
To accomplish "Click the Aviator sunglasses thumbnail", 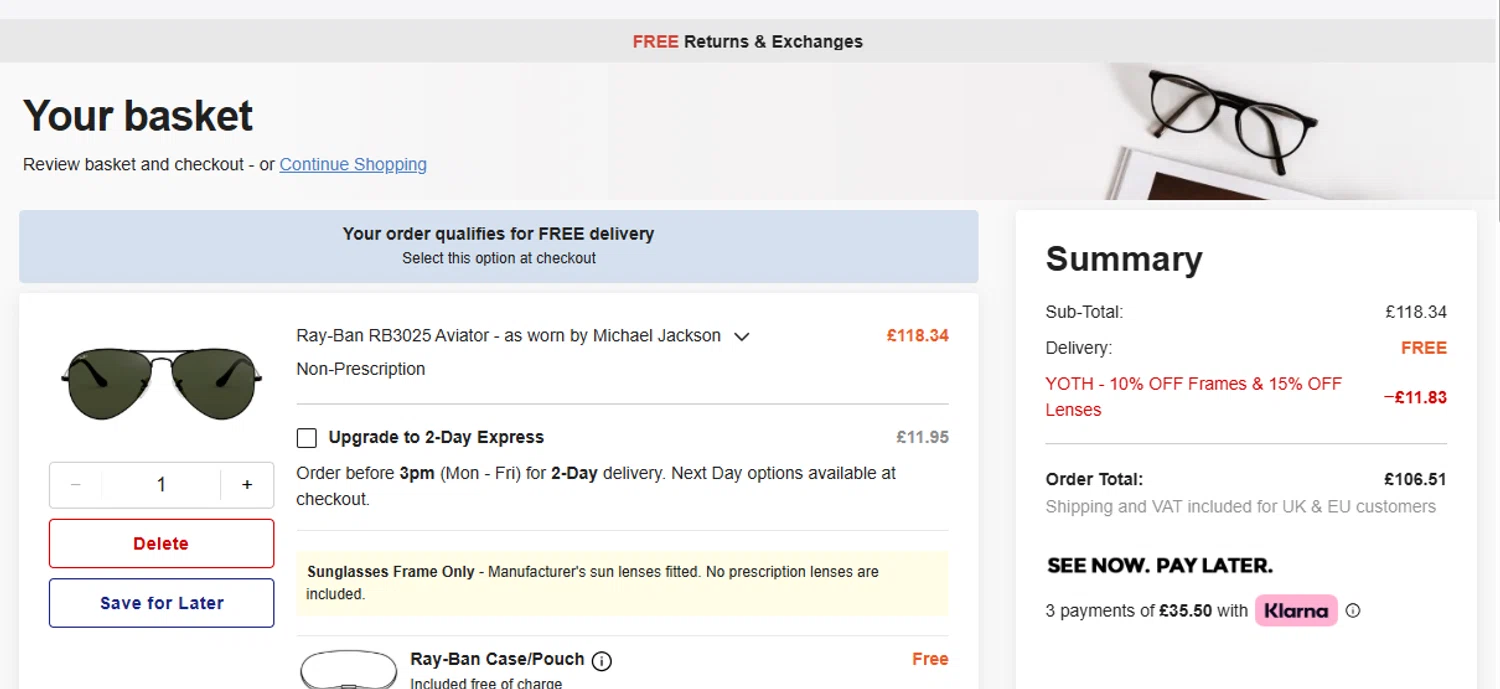I will click(x=161, y=382).
